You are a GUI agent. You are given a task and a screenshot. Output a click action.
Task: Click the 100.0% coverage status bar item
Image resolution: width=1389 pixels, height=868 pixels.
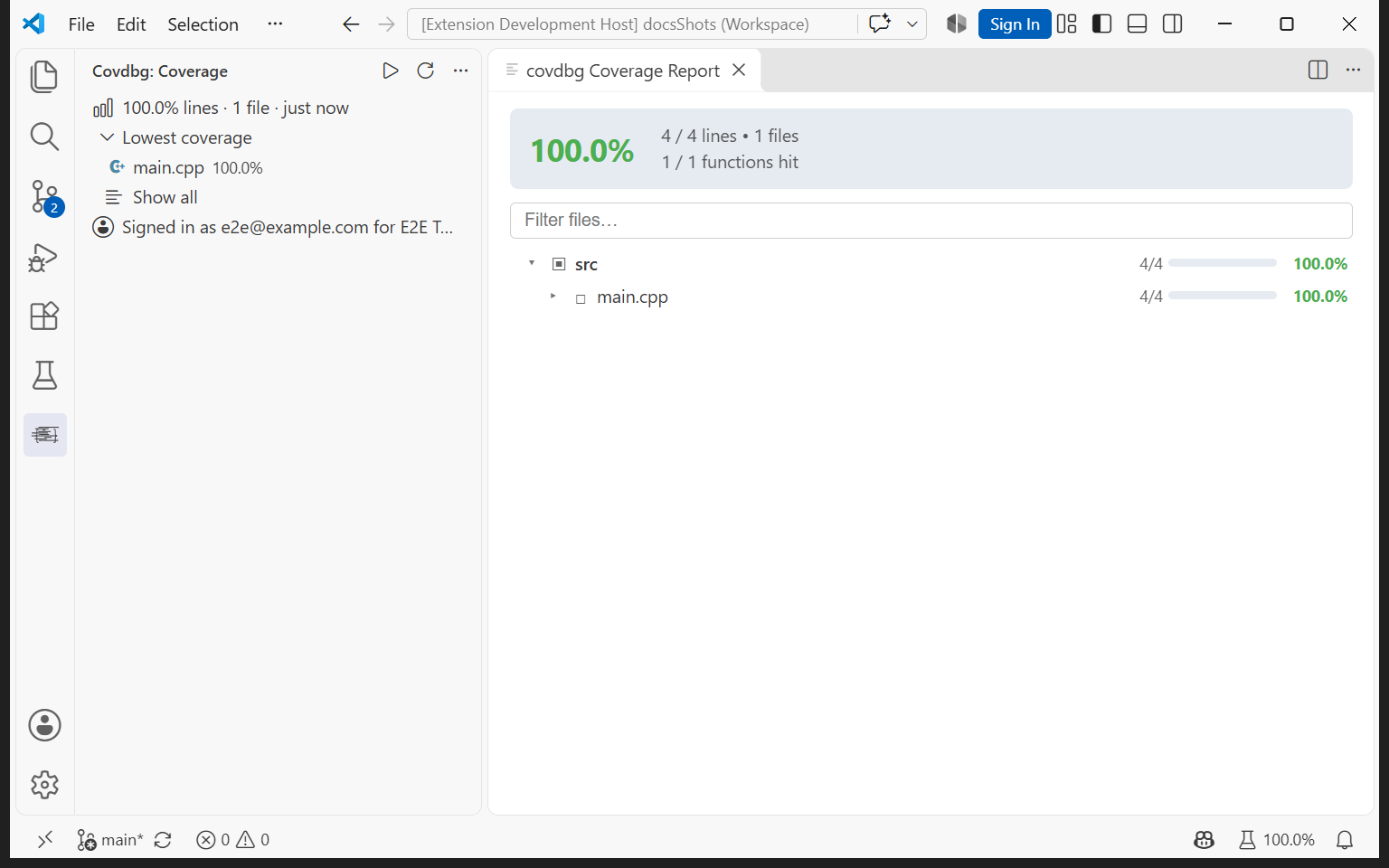pos(1277,840)
